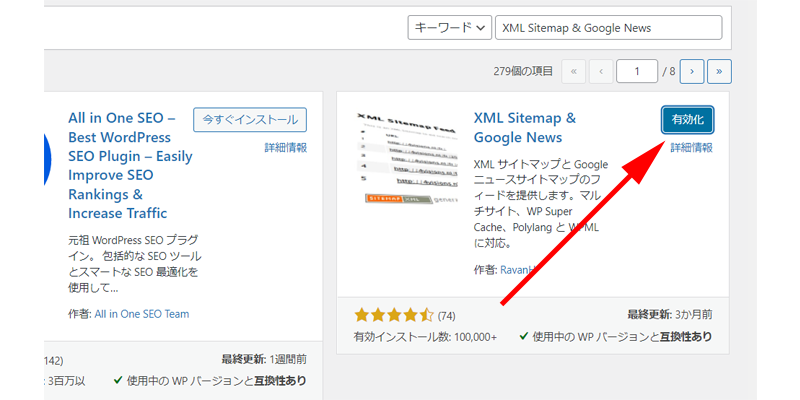Click the XML Sitemap Feed plugin thumbnail
The height and width of the screenshot is (400, 800).
click(x=406, y=158)
